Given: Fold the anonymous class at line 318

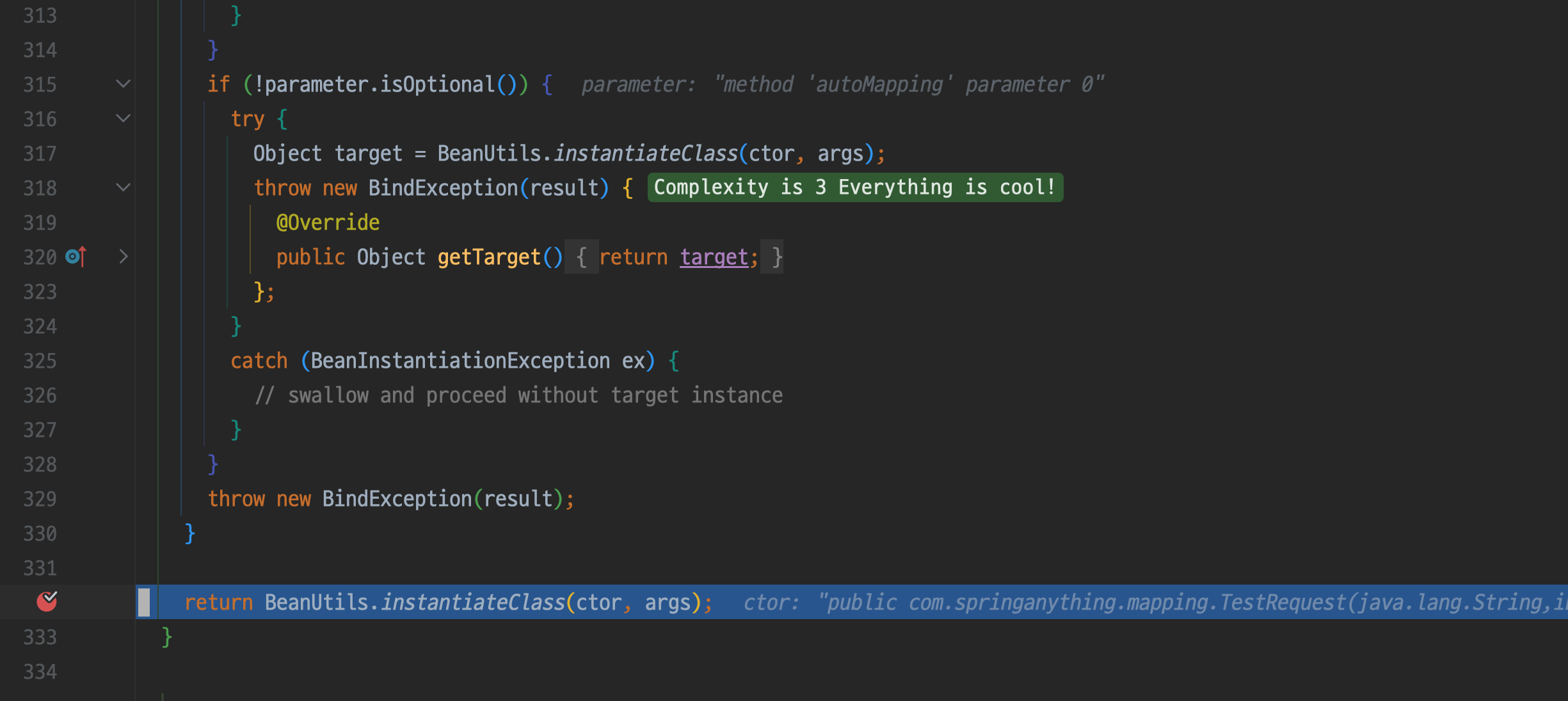Looking at the screenshot, I should pyautogui.click(x=123, y=187).
